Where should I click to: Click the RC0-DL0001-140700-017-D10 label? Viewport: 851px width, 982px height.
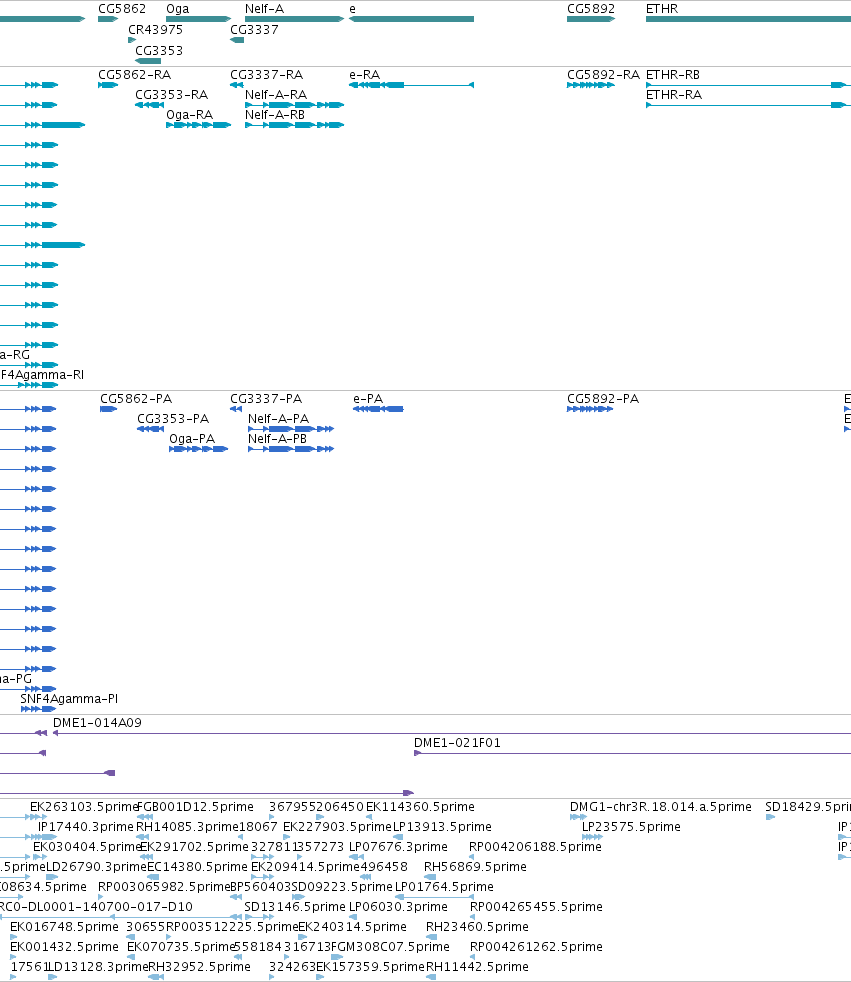coord(96,907)
